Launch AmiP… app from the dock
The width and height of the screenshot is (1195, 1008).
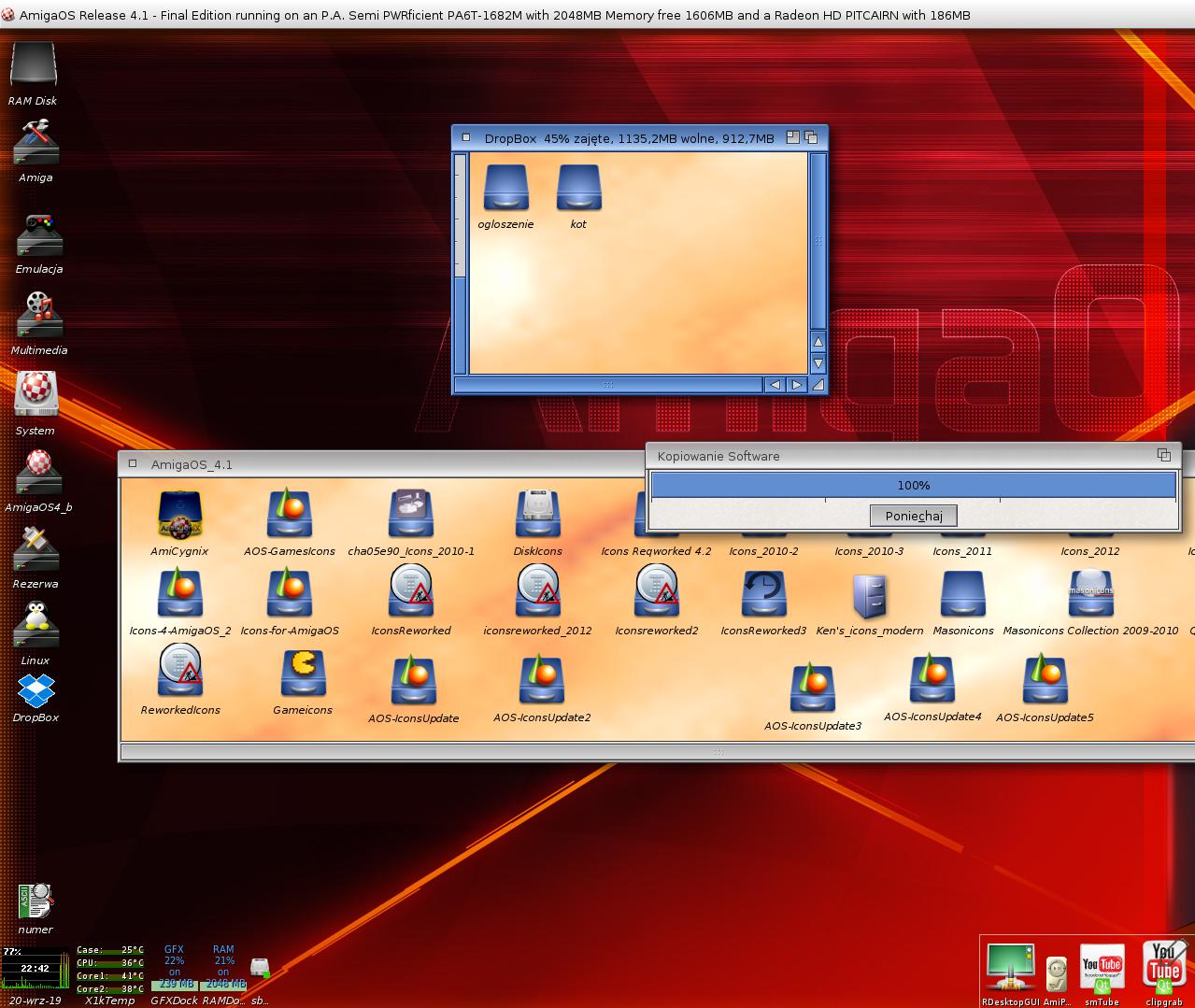coord(1057,975)
